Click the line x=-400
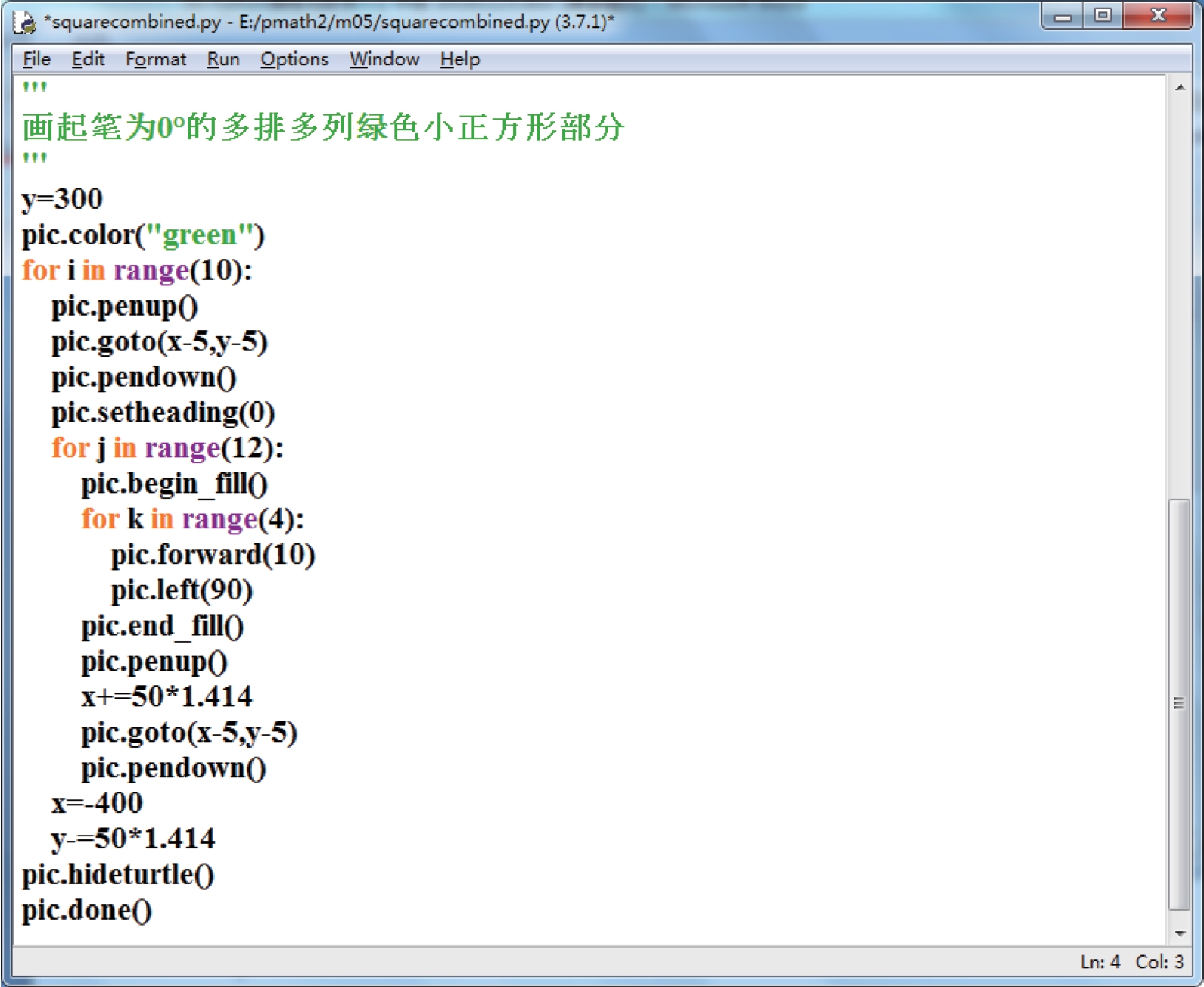 click(x=97, y=803)
